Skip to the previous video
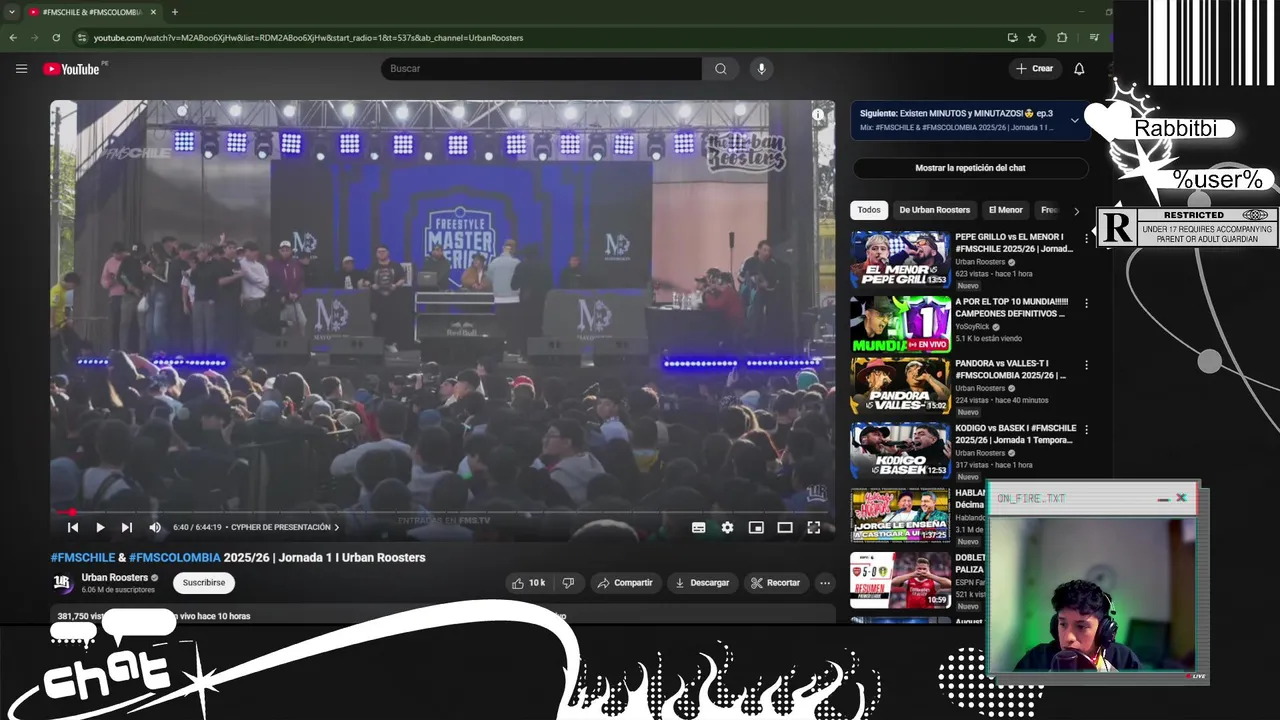Screen dimensions: 1280x720 pos(73,527)
